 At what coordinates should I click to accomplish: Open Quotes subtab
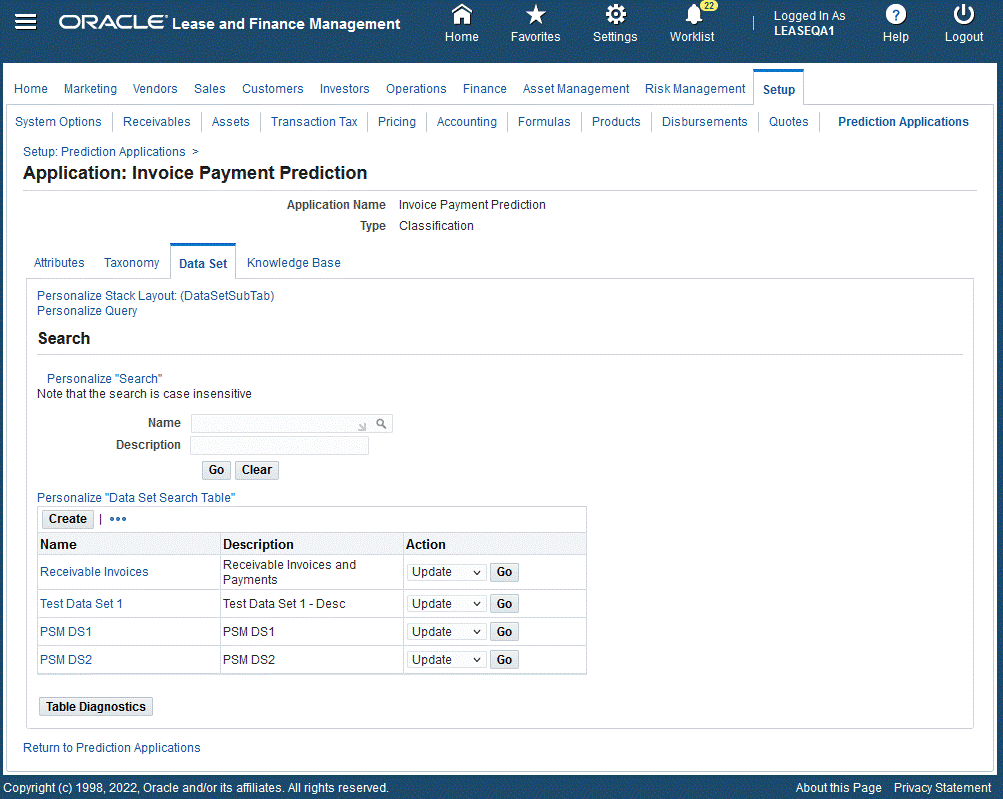click(x=788, y=122)
